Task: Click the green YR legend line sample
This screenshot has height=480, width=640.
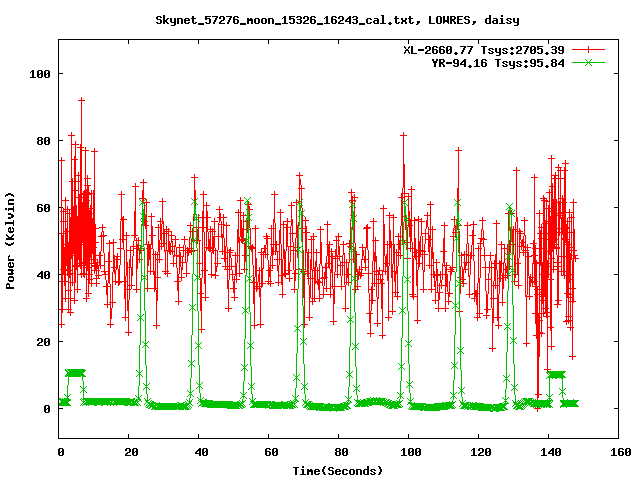Action: point(588,62)
